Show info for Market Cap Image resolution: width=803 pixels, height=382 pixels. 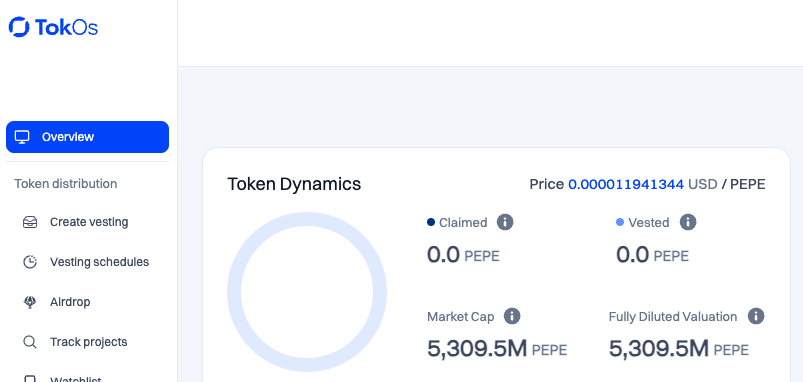click(512, 316)
